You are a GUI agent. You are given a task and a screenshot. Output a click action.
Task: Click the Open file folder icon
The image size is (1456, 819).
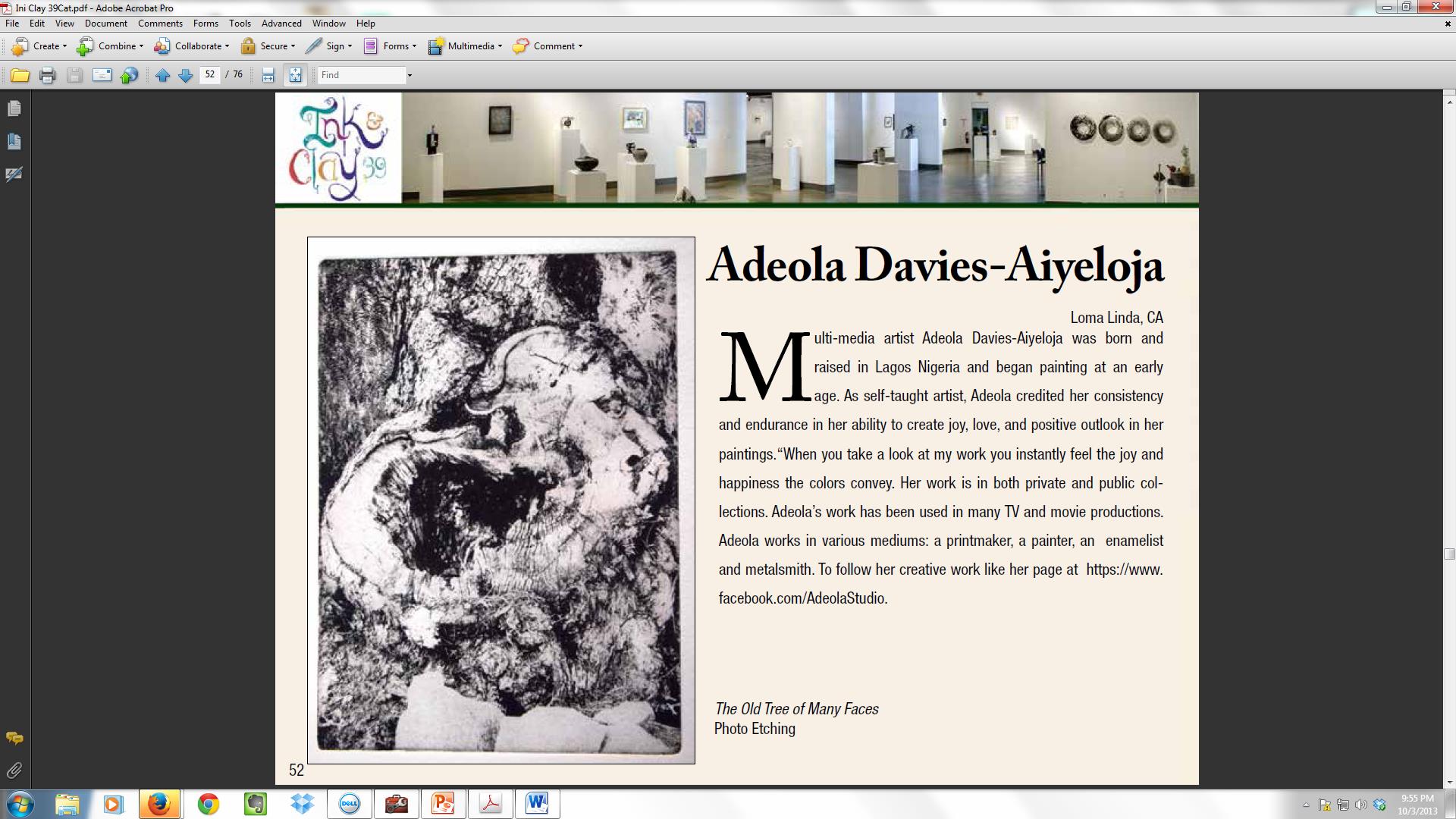[x=20, y=75]
